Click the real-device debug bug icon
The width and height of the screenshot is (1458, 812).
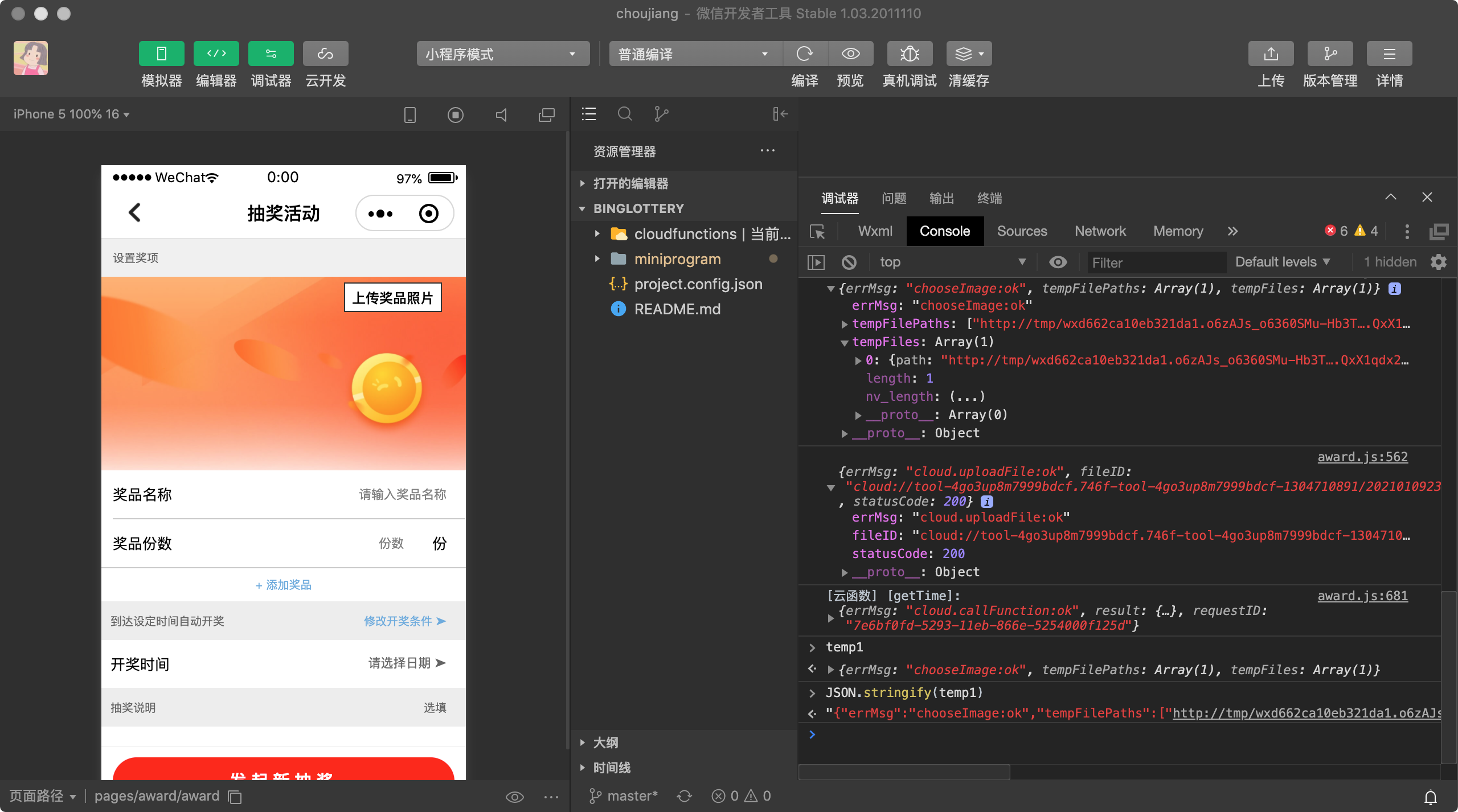coord(910,54)
